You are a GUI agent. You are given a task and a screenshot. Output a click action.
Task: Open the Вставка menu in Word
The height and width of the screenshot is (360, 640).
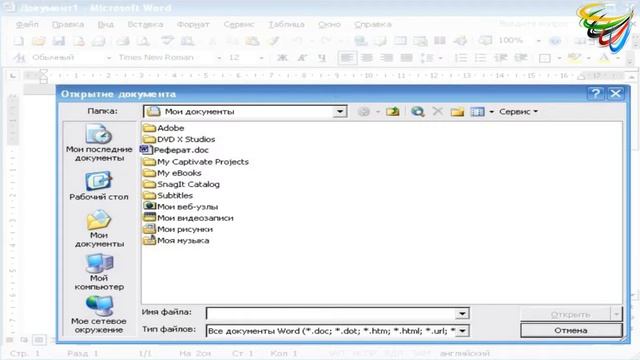coord(145,24)
